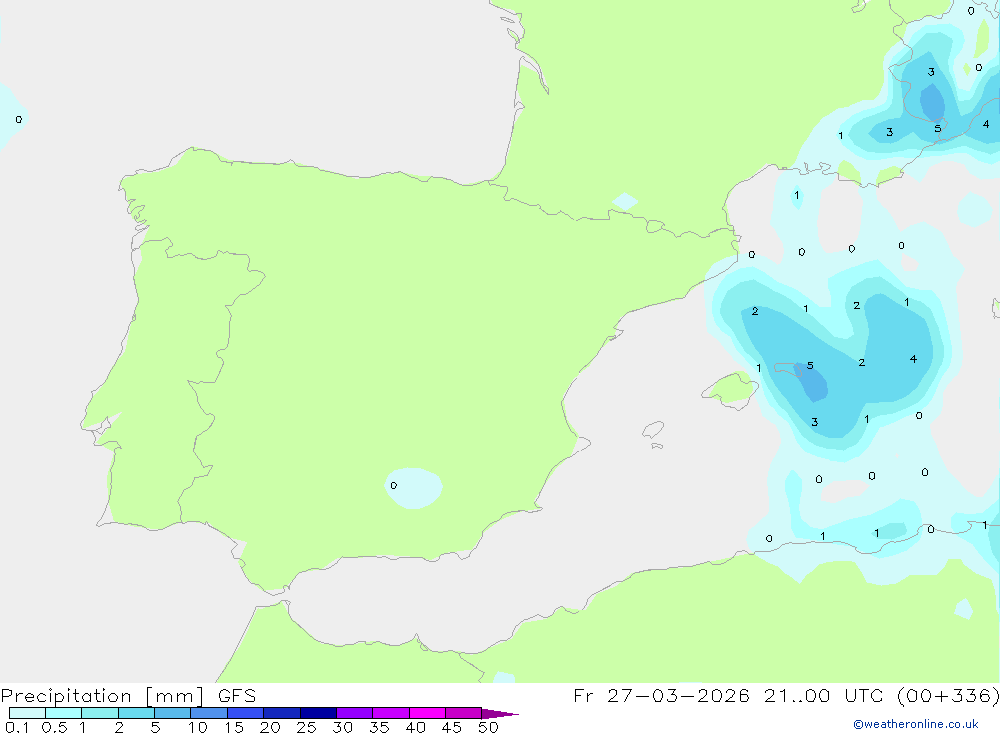
Task: Click the '35' legend scale label
Action: pyautogui.click(x=379, y=727)
